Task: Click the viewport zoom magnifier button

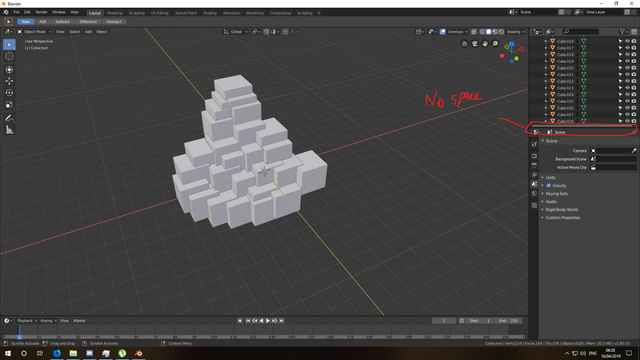Action: (495, 44)
